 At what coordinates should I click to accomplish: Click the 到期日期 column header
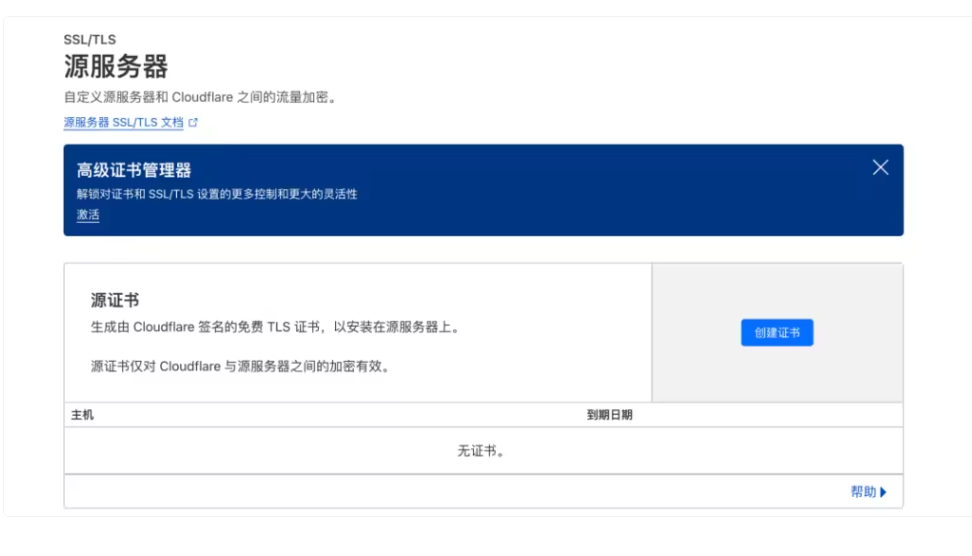coord(609,415)
